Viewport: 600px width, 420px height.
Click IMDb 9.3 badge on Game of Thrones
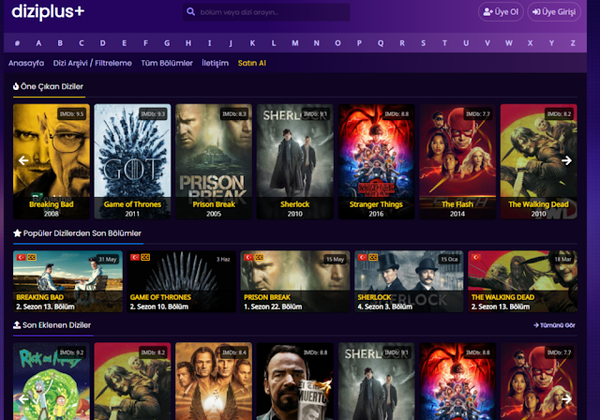pyautogui.click(x=153, y=114)
